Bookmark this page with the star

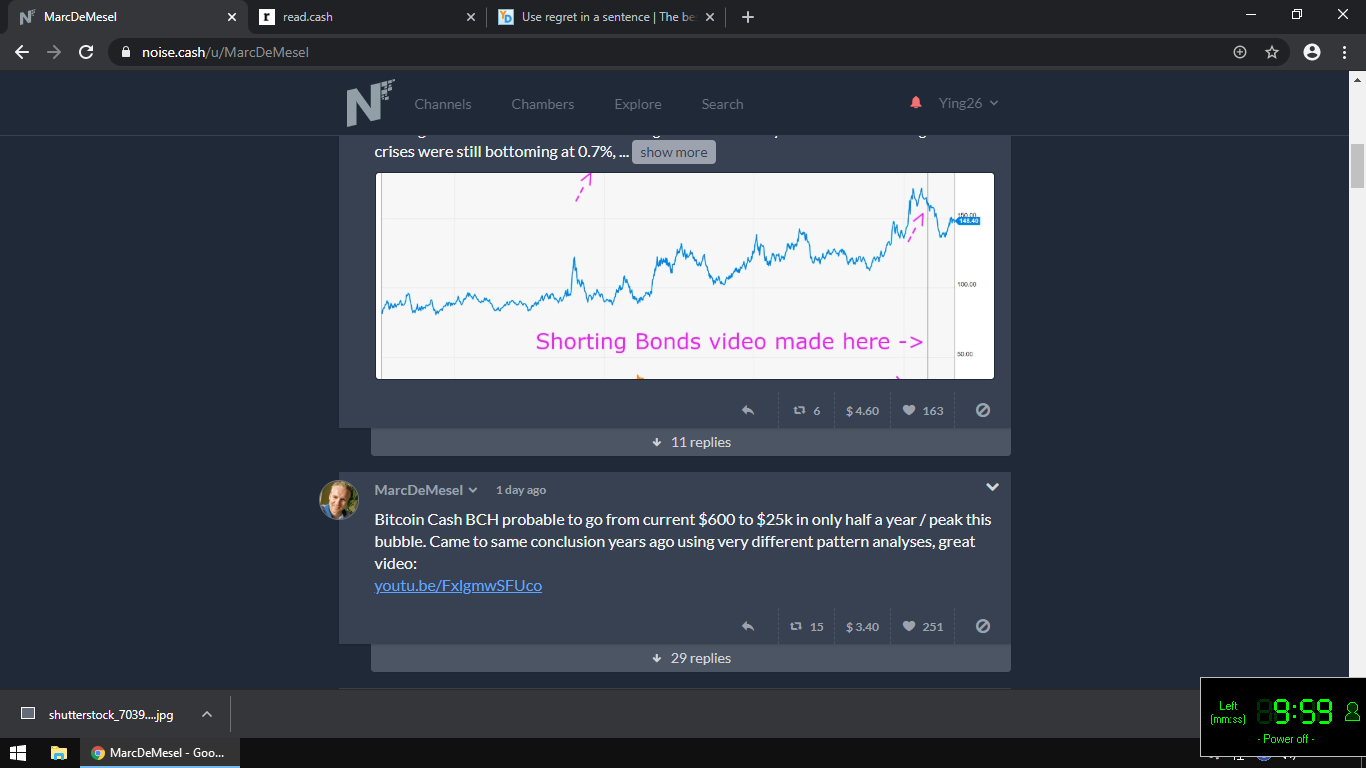pos(1272,52)
